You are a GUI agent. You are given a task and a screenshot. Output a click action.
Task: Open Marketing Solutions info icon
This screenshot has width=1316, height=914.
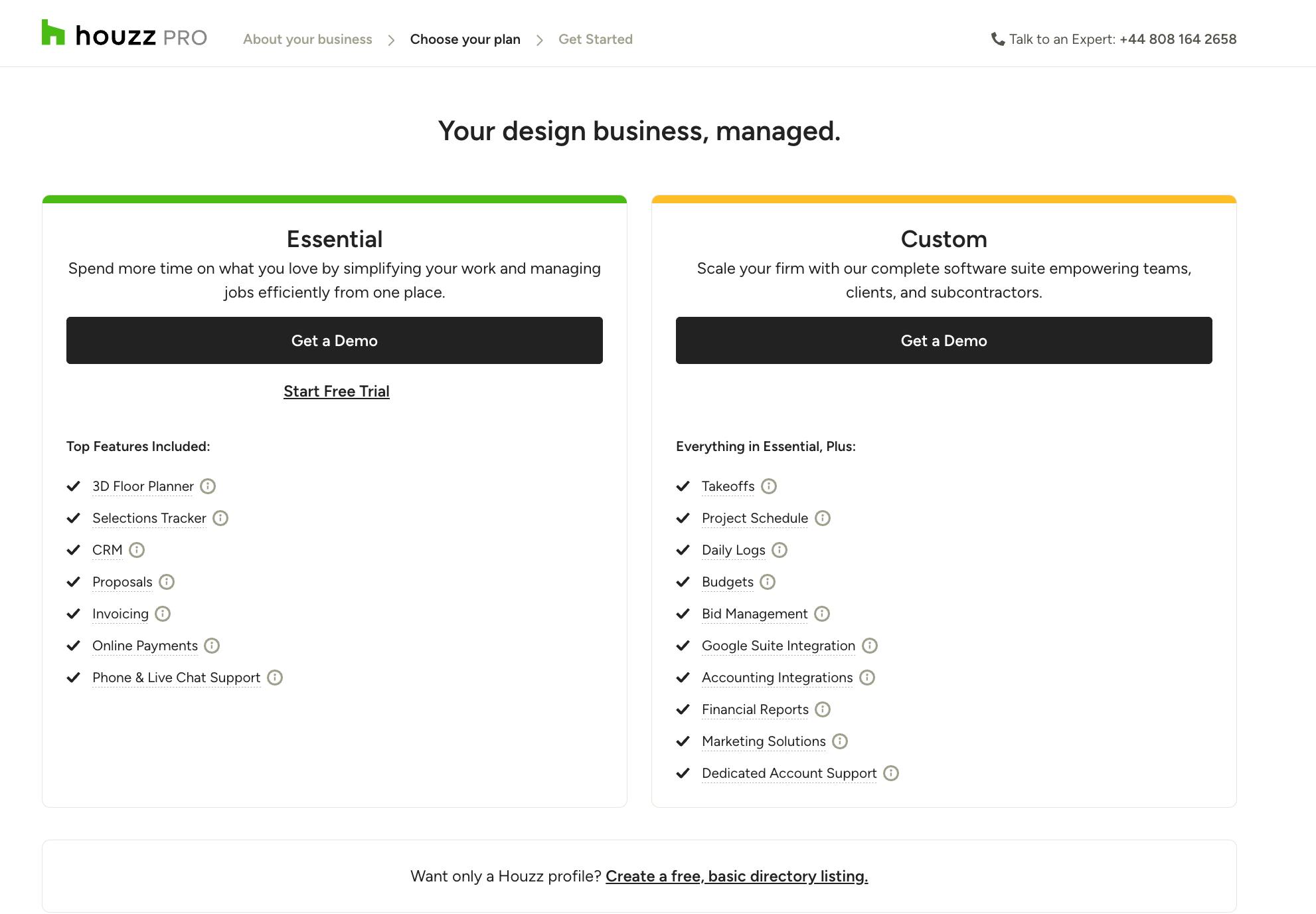click(x=840, y=741)
